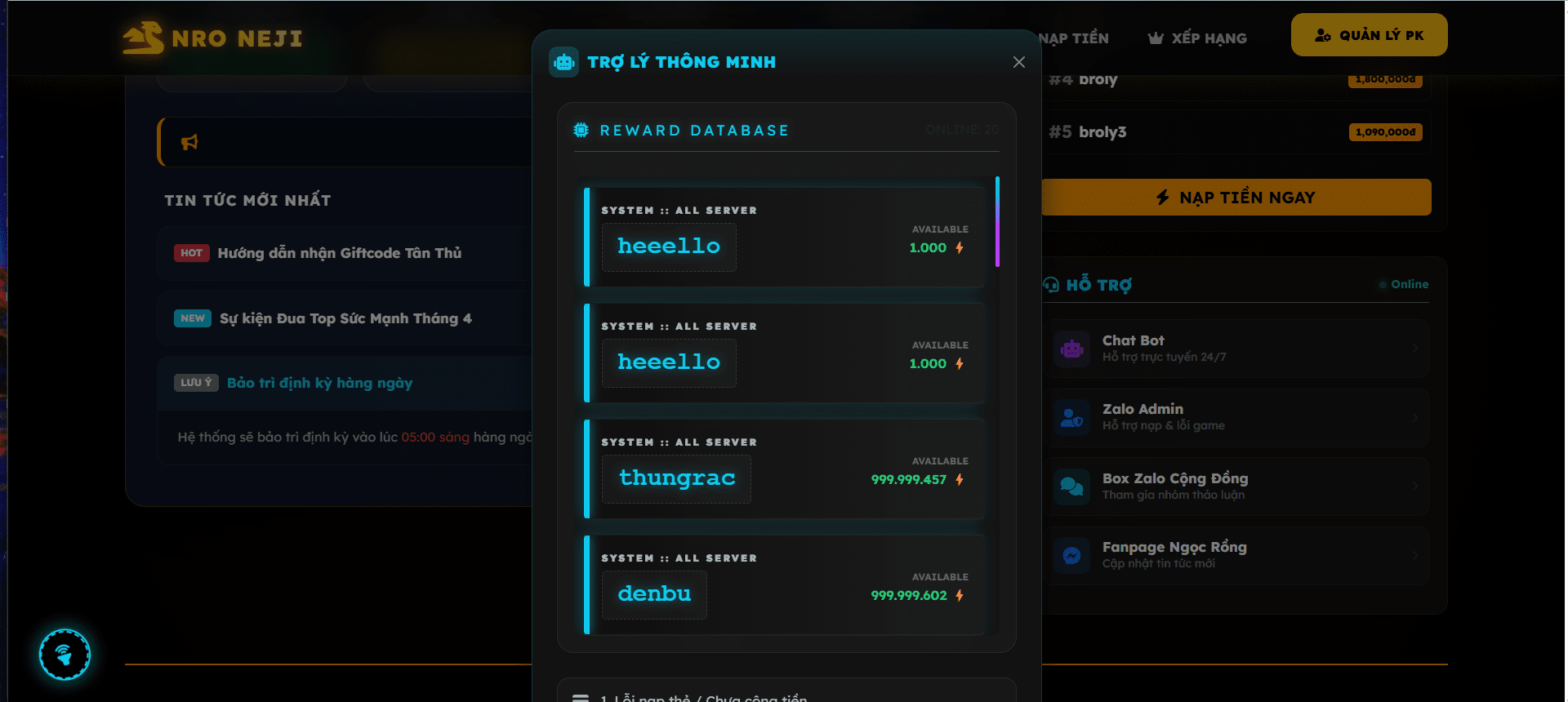Image resolution: width=1568 pixels, height=702 pixels.
Task: Select the #5 broly3 ranking row
Action: [1236, 132]
